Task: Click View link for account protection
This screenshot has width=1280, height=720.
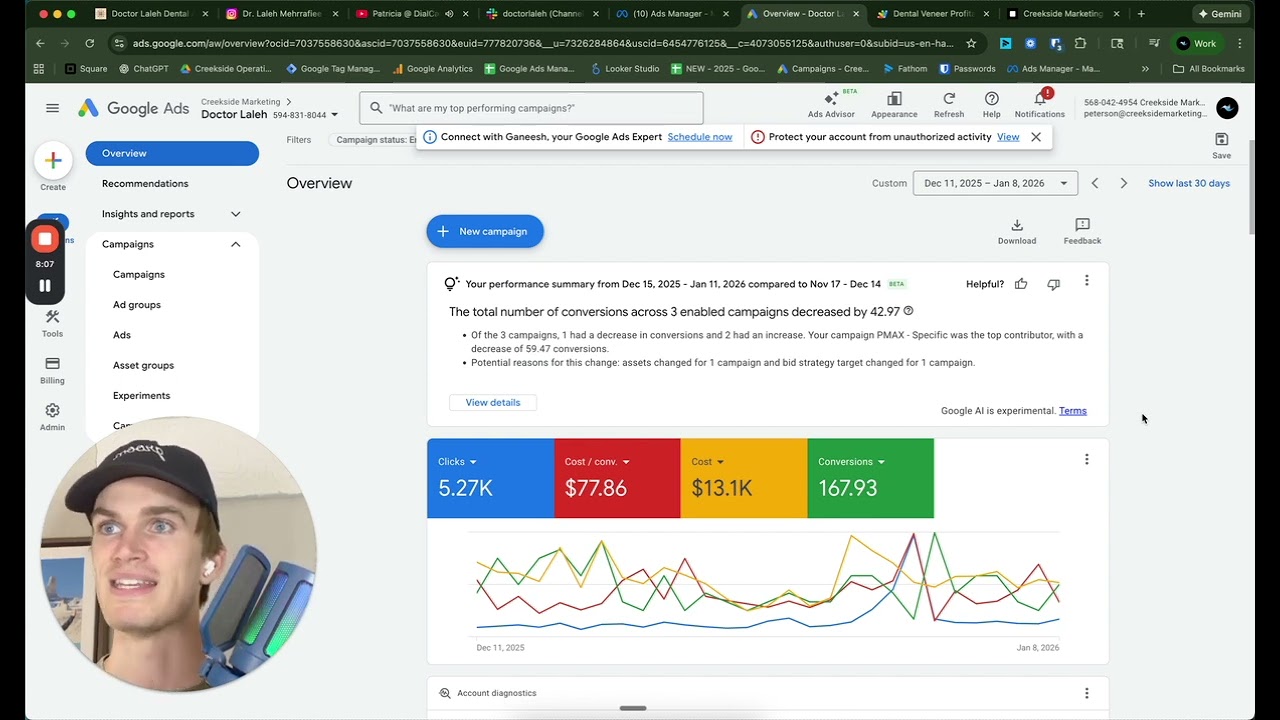Action: pyautogui.click(x=1008, y=137)
